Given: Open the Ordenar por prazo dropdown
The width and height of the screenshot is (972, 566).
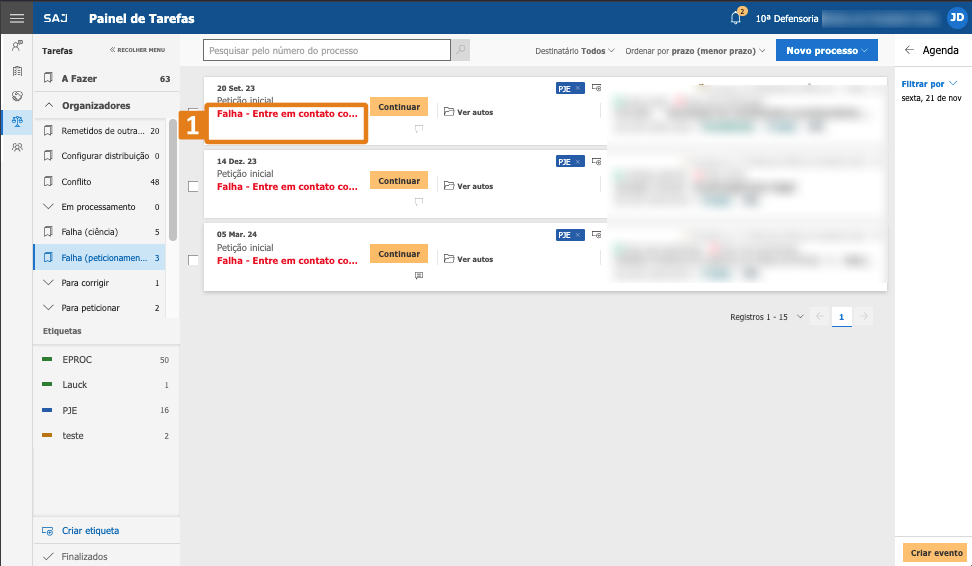Looking at the screenshot, I should click(x=695, y=50).
